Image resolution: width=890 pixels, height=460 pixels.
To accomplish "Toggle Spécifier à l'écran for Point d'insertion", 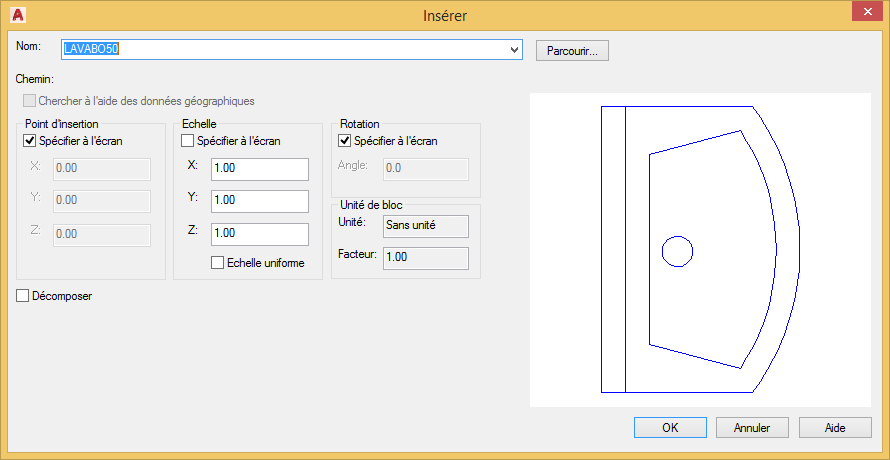I will [x=29, y=141].
